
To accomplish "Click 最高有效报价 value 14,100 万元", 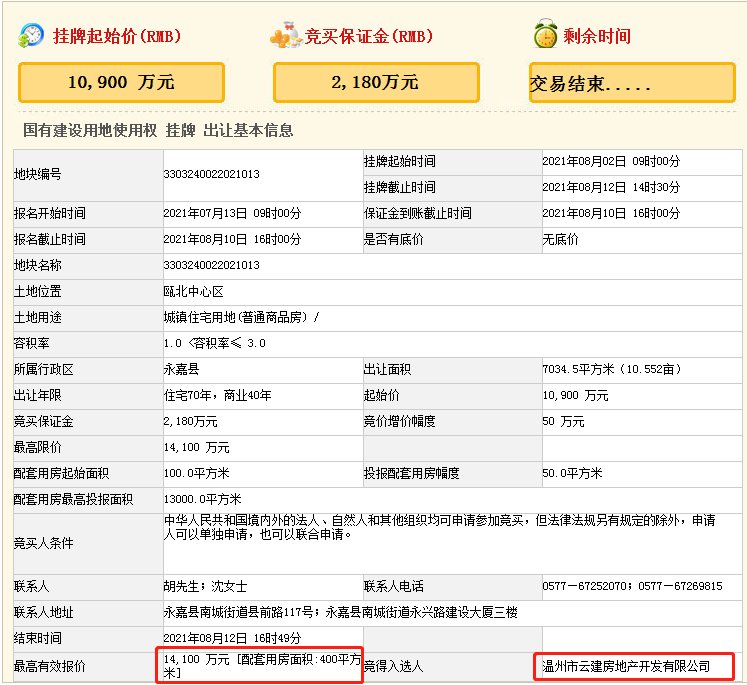I will click(x=196, y=660).
